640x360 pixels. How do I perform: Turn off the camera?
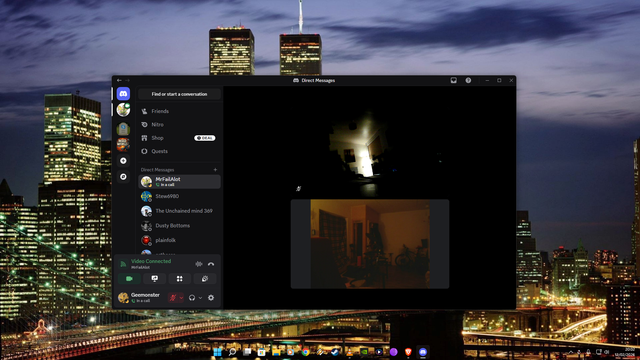(129, 279)
